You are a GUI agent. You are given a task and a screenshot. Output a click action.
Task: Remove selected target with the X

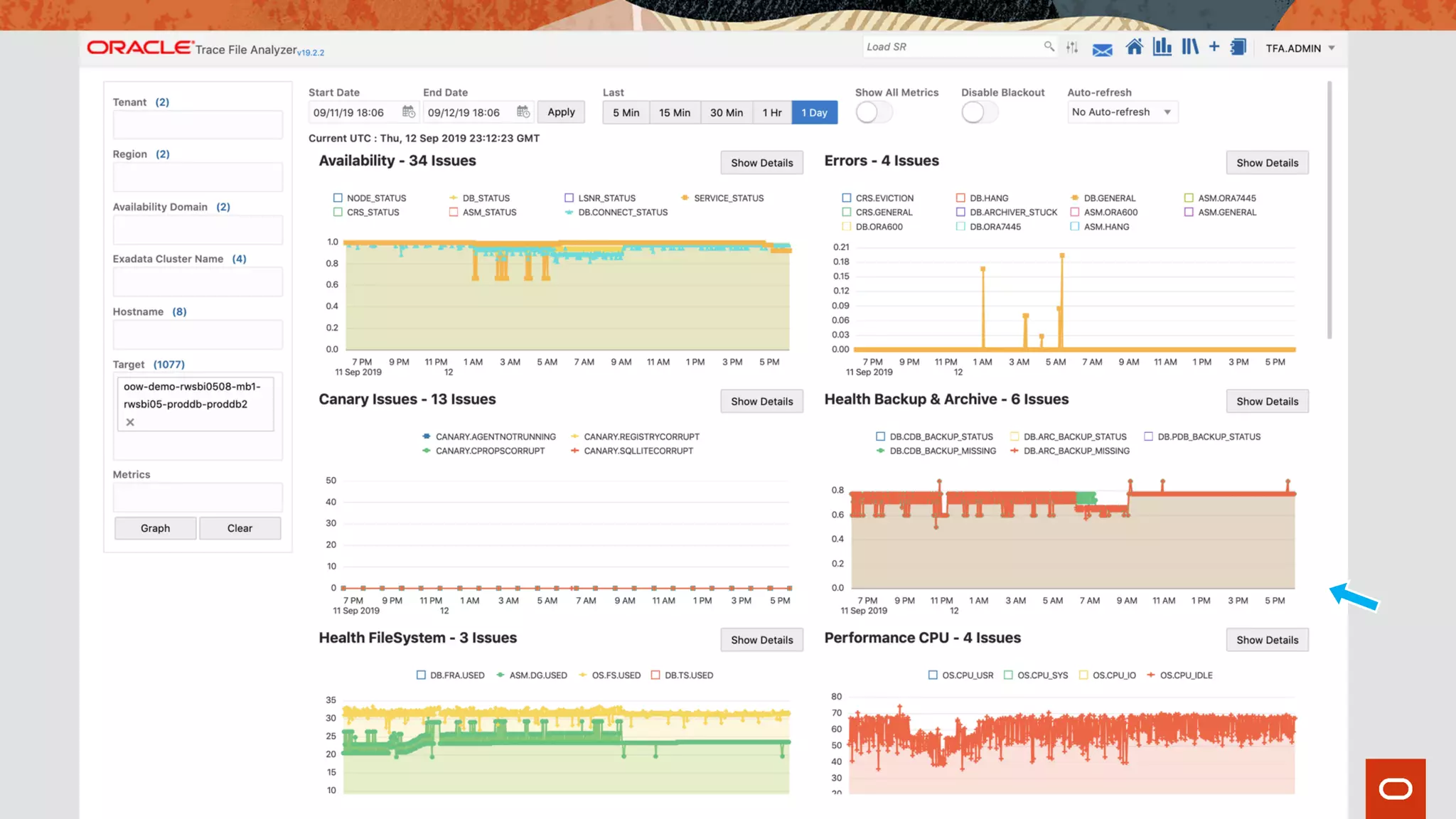pyautogui.click(x=130, y=422)
